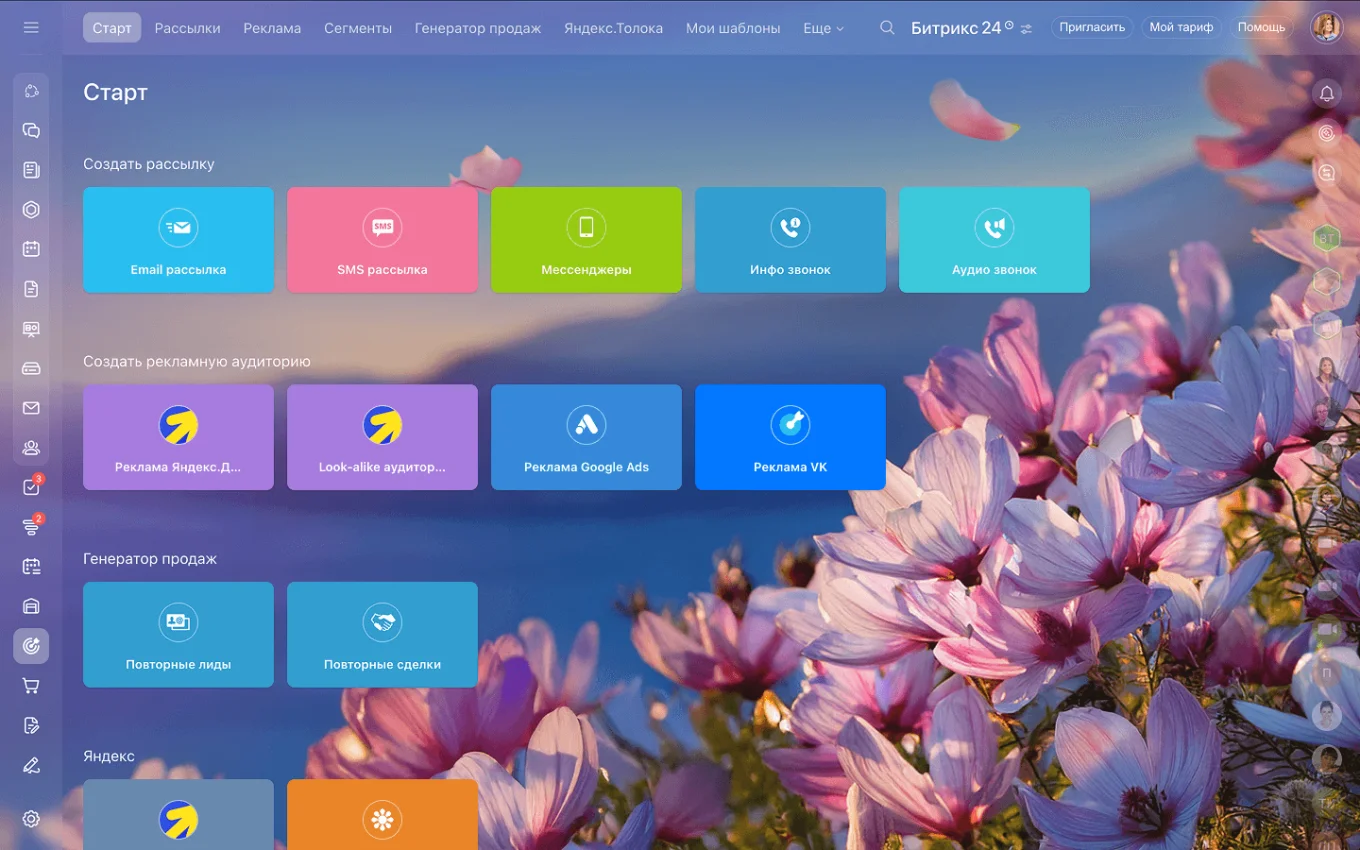1360x850 pixels.
Task: Open the hamburger menu in sidebar
Action: [x=31, y=27]
